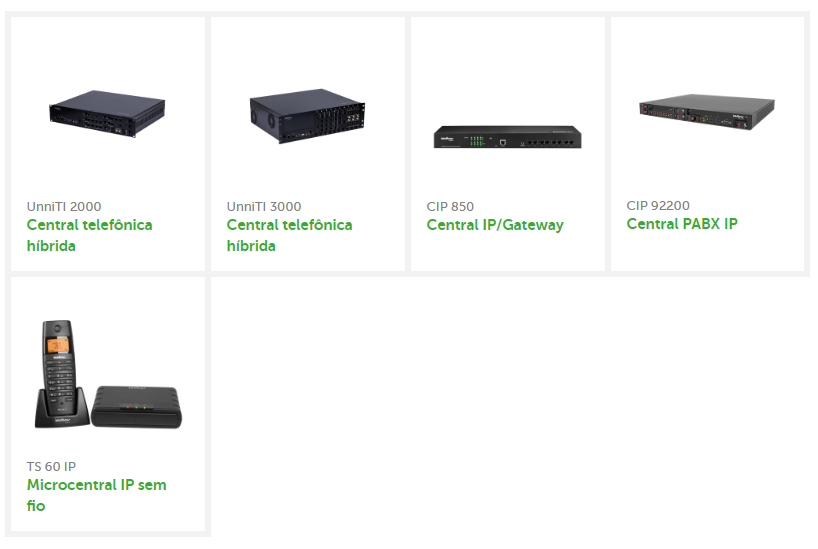Select the CIP 92200 model label

tap(658, 206)
